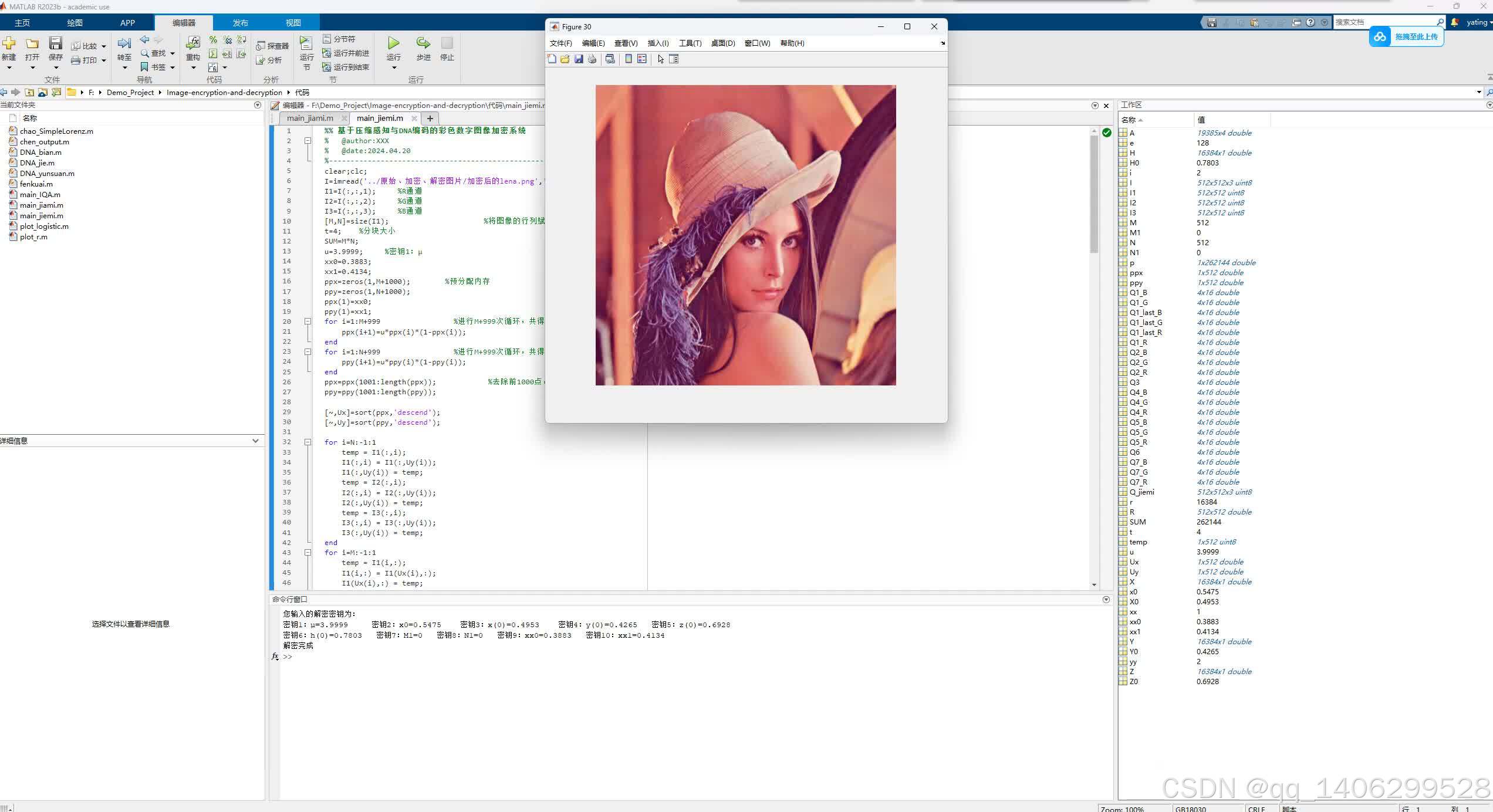Click the green Run (运行) icon
The image size is (1493, 812).
[394, 43]
